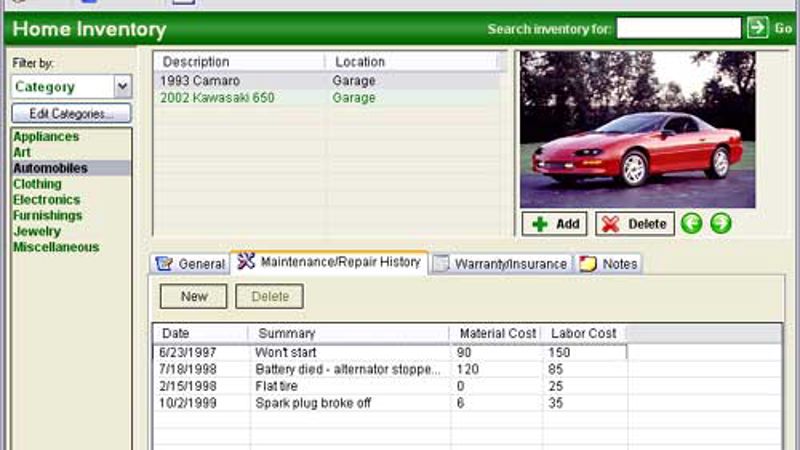The width and height of the screenshot is (800, 450).
Task: Select the 1993 Camaro row
Action: pyautogui.click(x=327, y=81)
